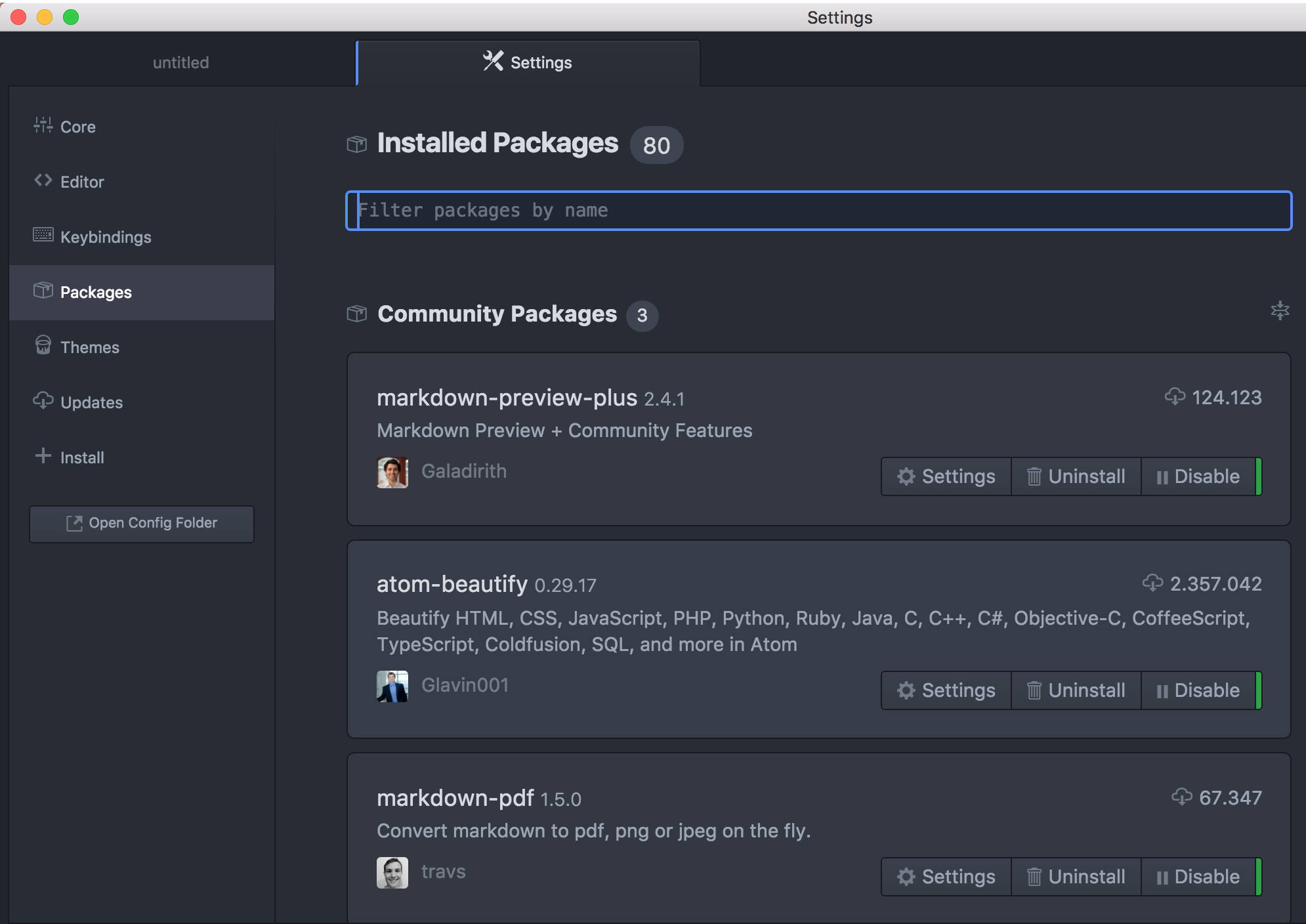Open Glavin001 author link

click(465, 685)
